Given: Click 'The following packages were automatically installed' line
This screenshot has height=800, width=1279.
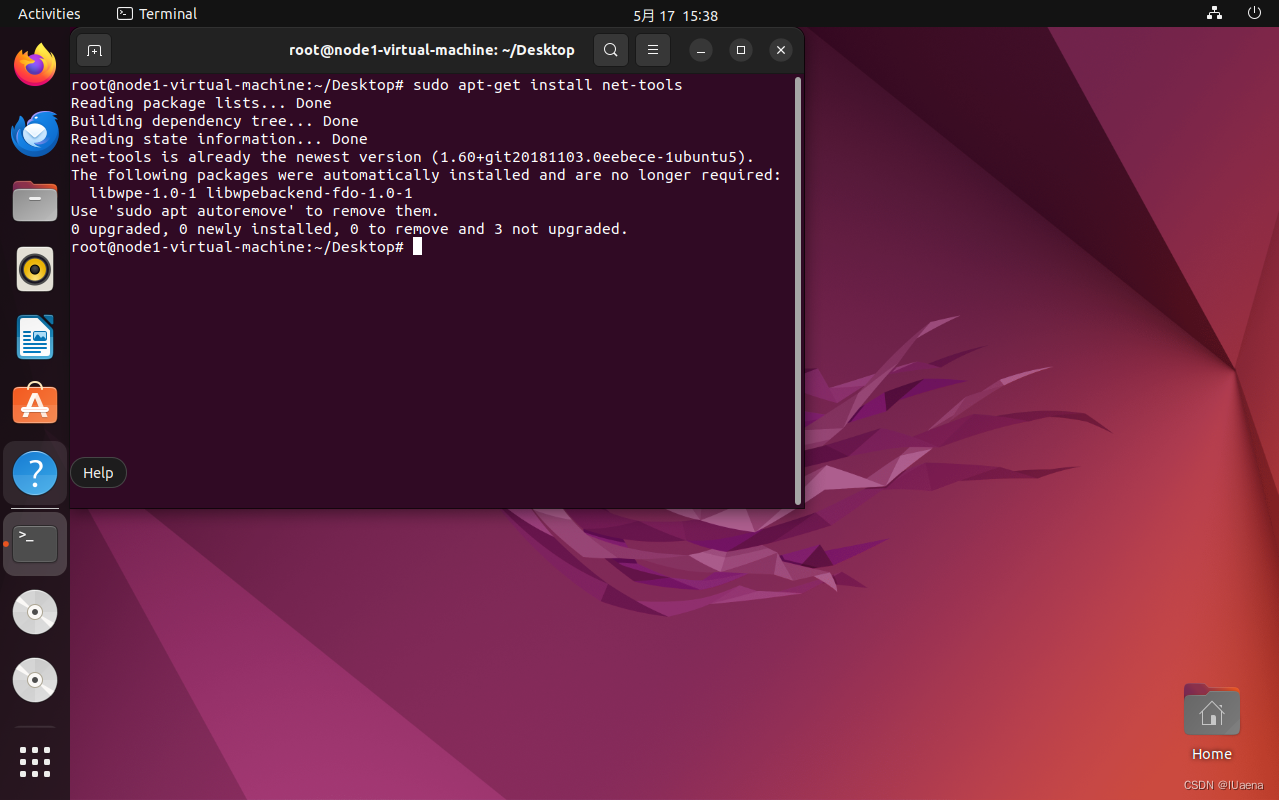Looking at the screenshot, I should (x=426, y=175).
